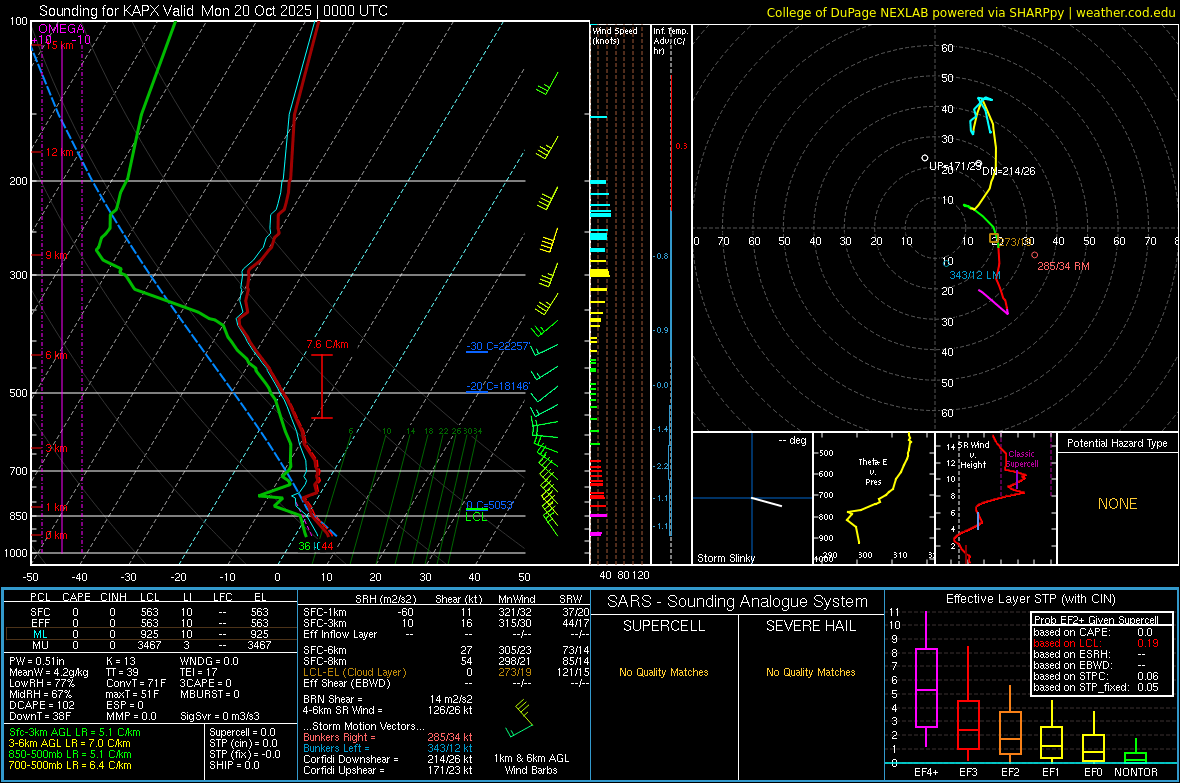Click the 'Potential Hazard Type' header
This screenshot has height=783, width=1180.
coord(1117,443)
